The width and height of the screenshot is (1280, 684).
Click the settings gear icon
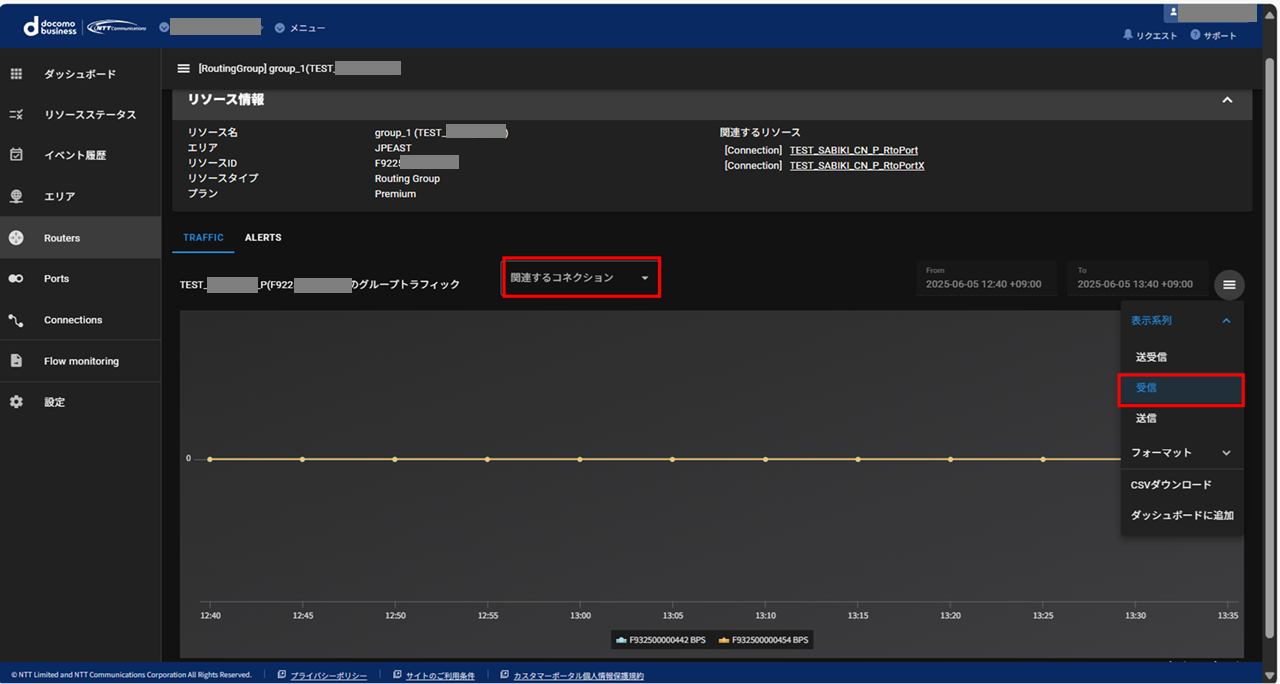(16, 402)
